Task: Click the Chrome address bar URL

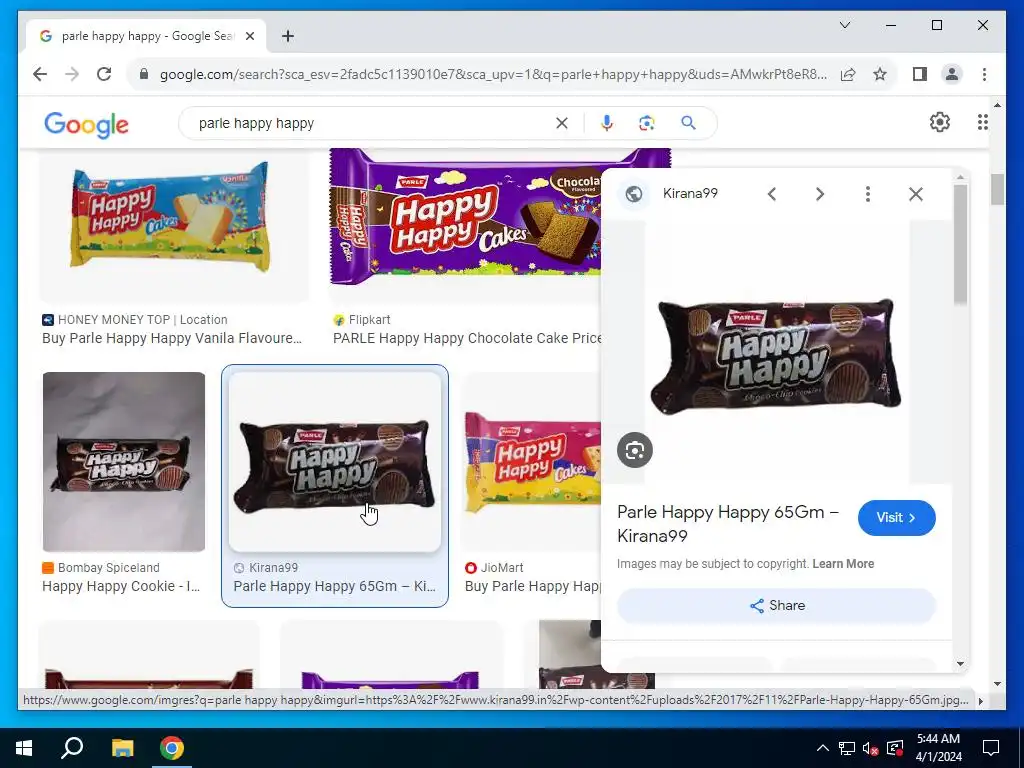Action: (493, 74)
